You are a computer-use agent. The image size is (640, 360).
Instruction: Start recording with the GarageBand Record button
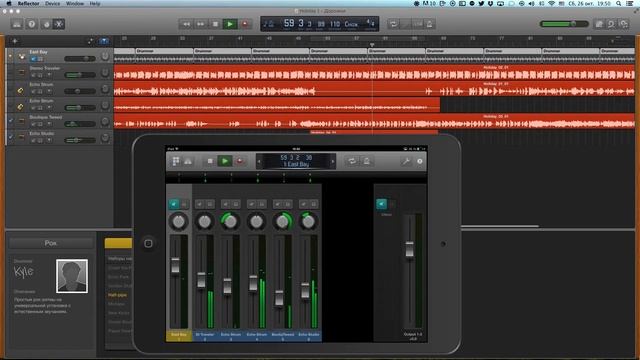245,24
